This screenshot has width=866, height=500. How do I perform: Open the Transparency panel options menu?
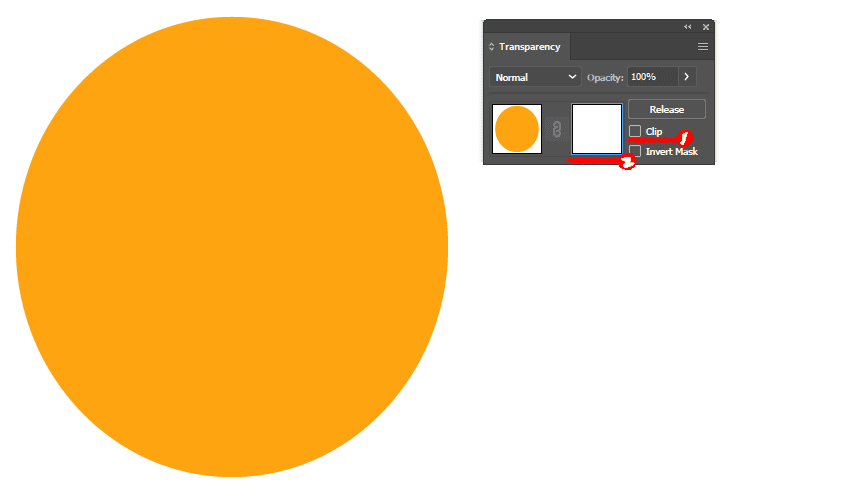pos(703,47)
